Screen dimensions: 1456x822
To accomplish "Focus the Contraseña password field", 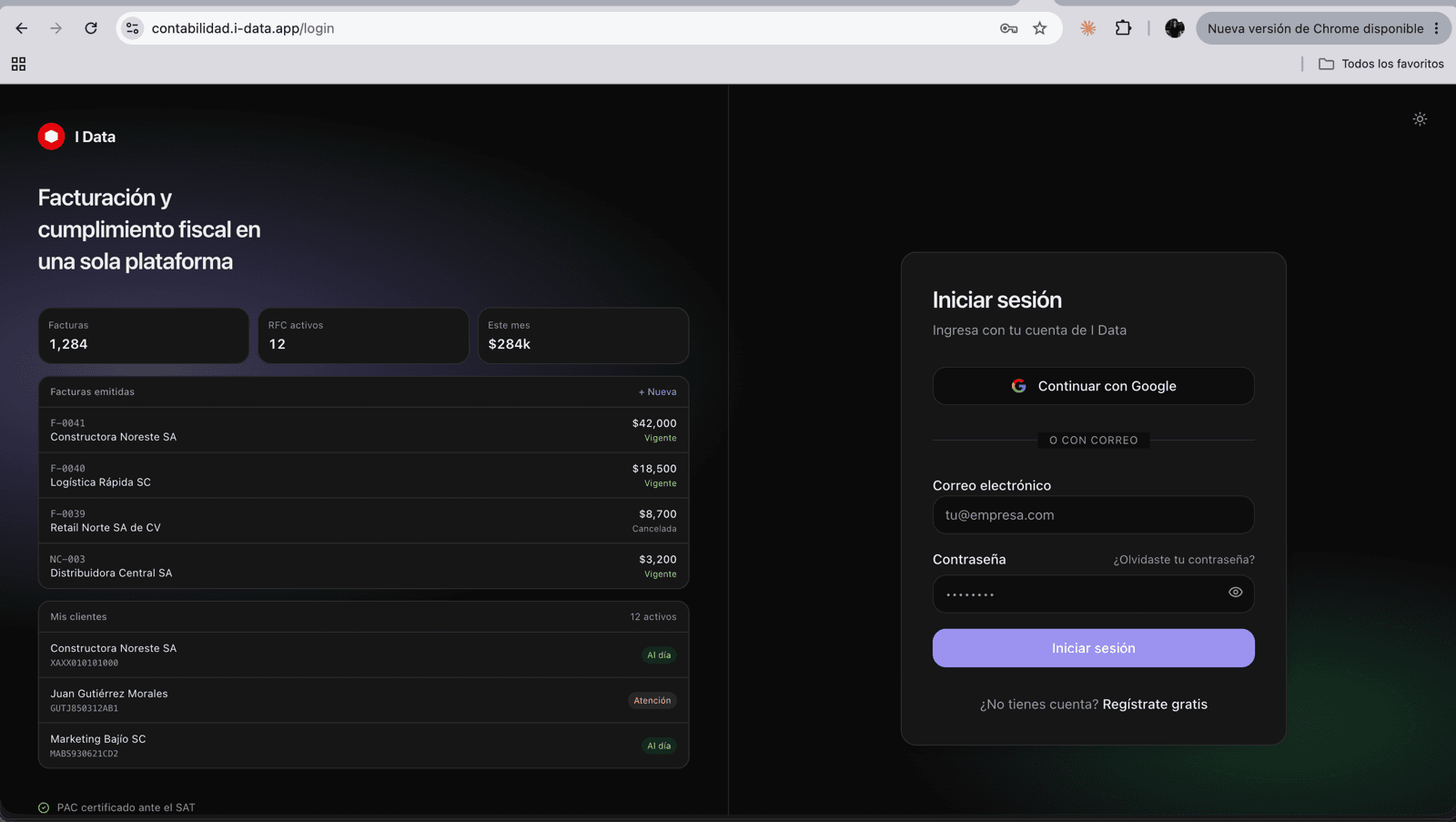I will [1094, 594].
